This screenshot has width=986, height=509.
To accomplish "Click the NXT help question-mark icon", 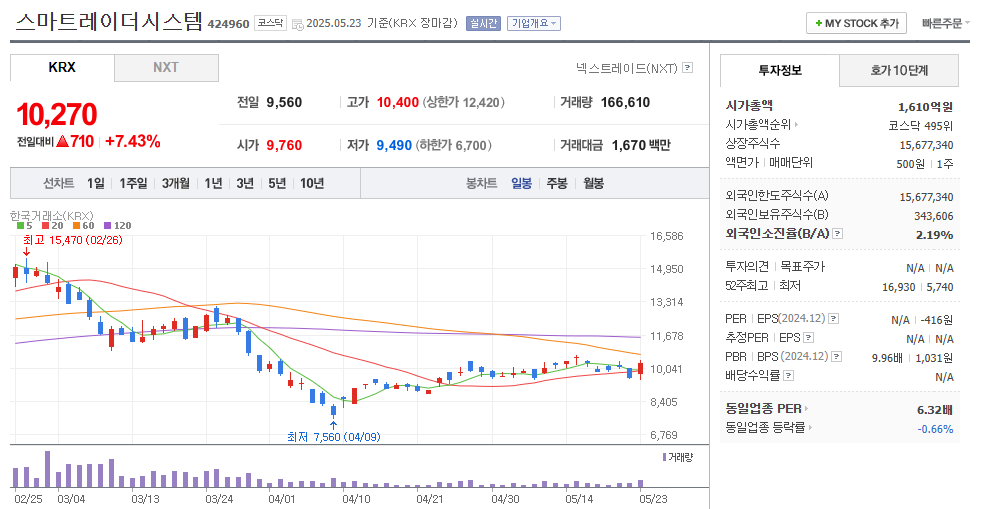I will pyautogui.click(x=687, y=67).
